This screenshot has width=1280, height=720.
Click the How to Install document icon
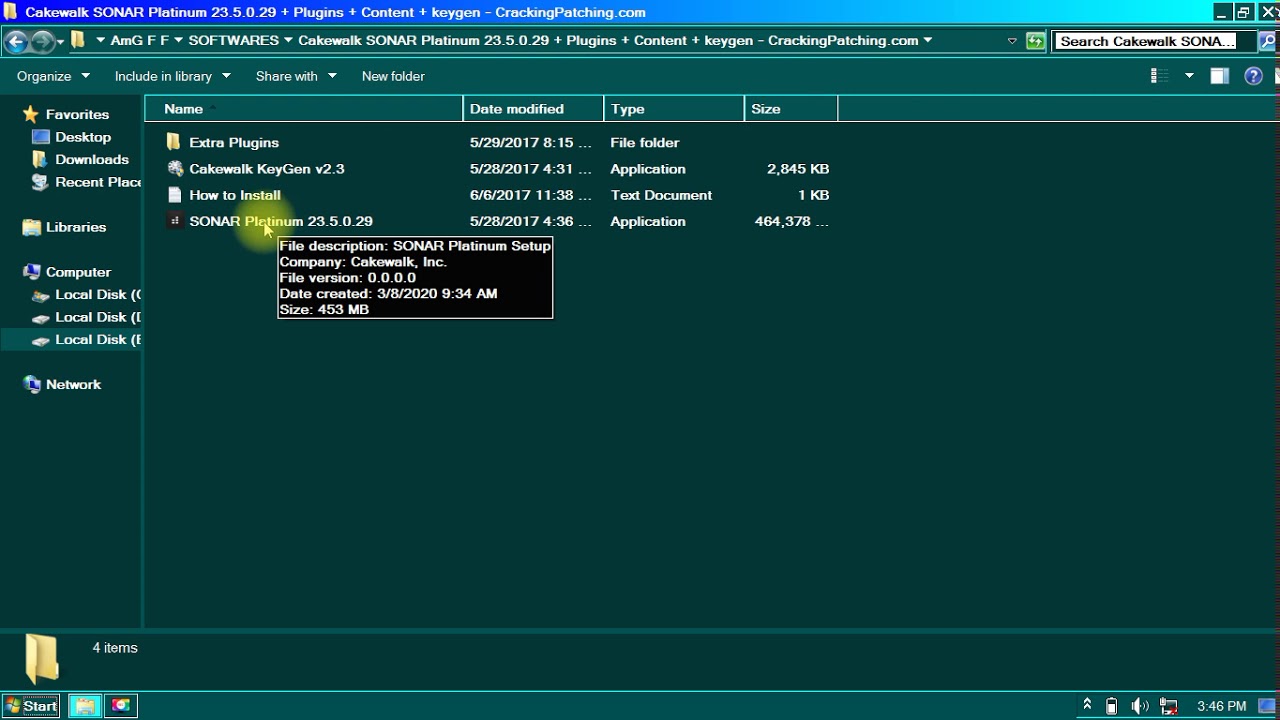click(175, 195)
